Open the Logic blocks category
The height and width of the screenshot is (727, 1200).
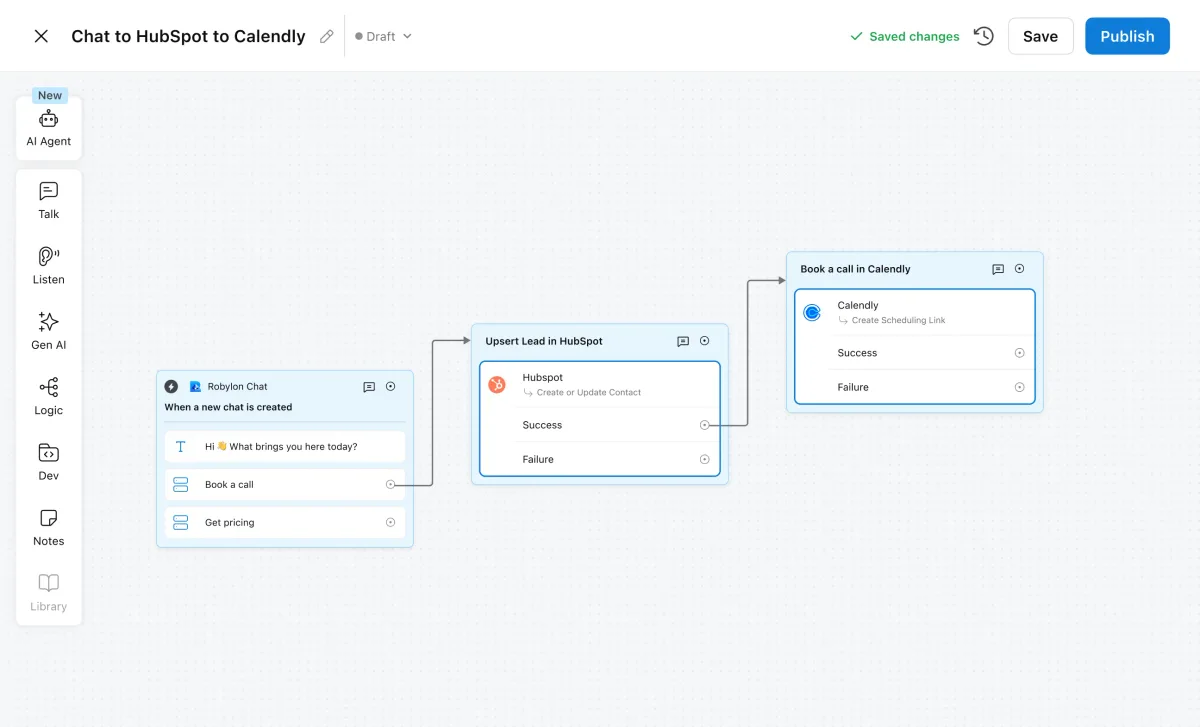pos(49,397)
